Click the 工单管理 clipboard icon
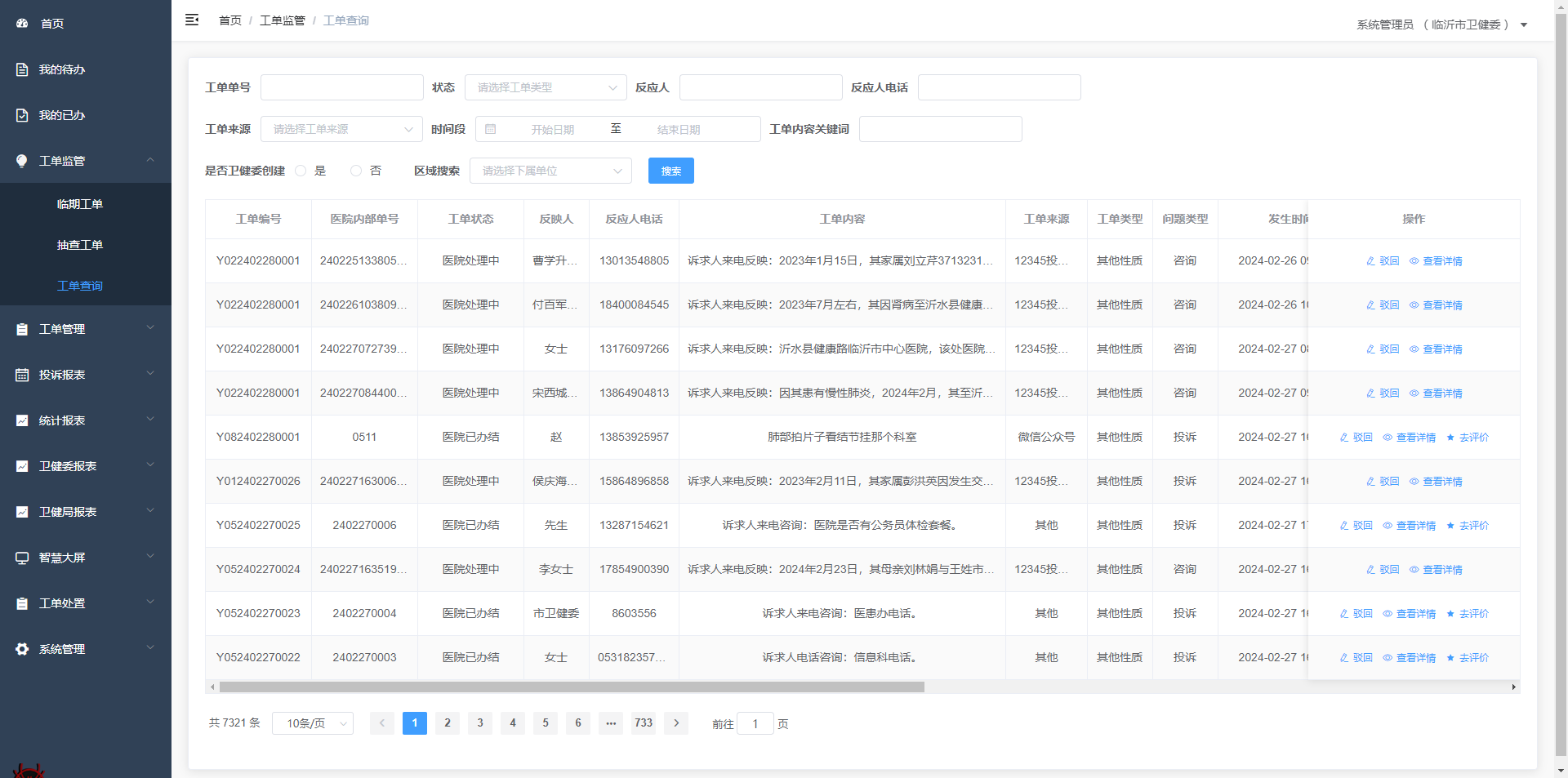This screenshot has height=778, width=1568. coord(22,329)
